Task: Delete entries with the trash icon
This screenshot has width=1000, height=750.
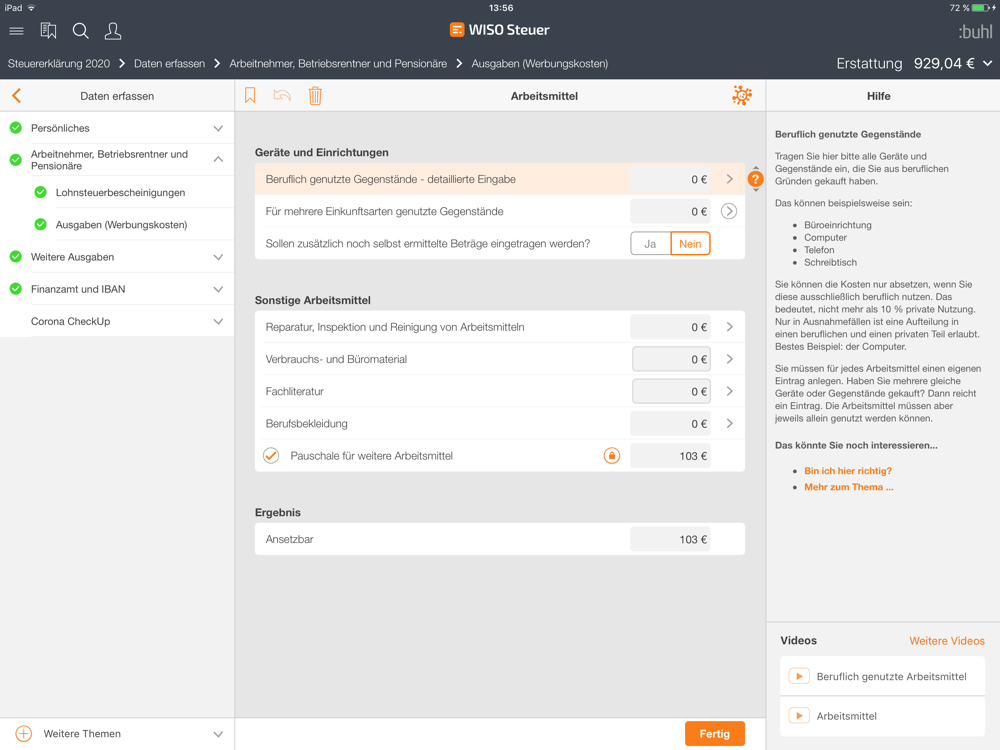Action: [x=315, y=96]
